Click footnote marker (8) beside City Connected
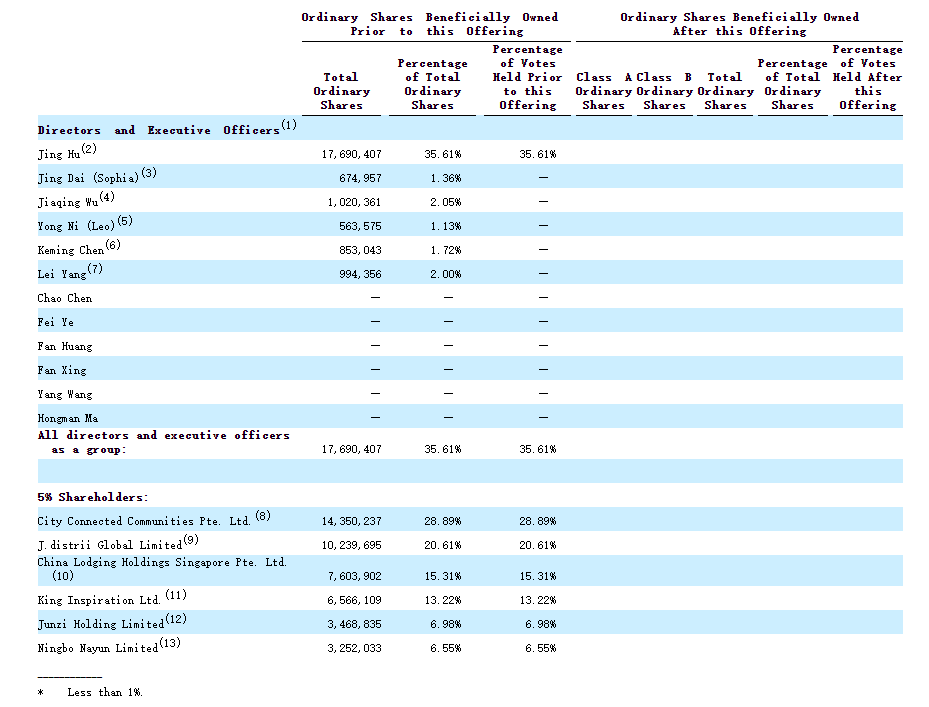Screen dimensions: 929x707 point(263,516)
